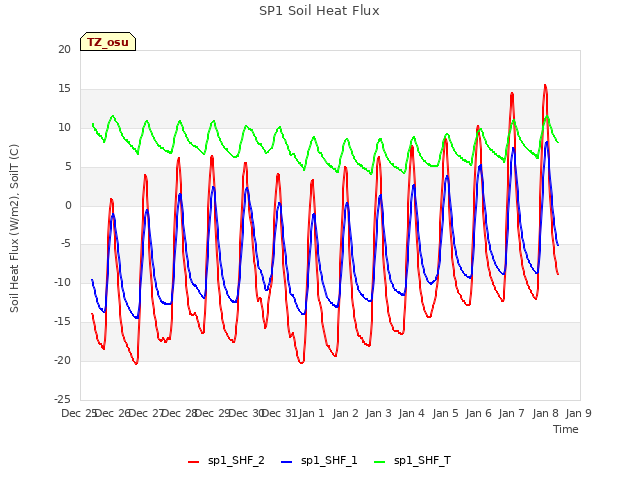Click the red line's highest peak on Jan 8
This screenshot has width=640, height=480.
tap(545, 85)
